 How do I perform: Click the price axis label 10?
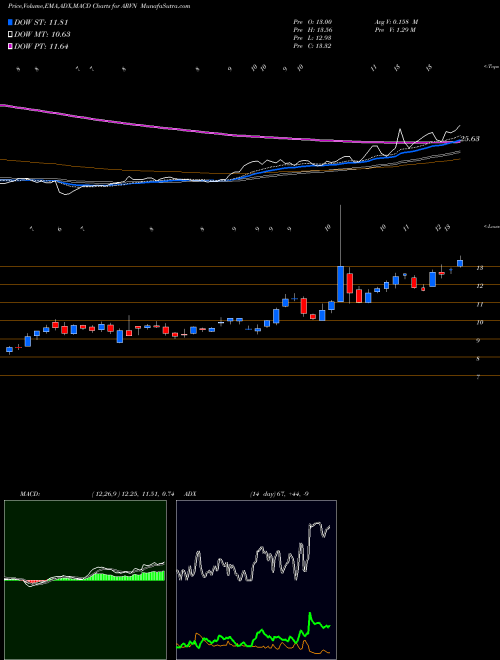tap(479, 322)
